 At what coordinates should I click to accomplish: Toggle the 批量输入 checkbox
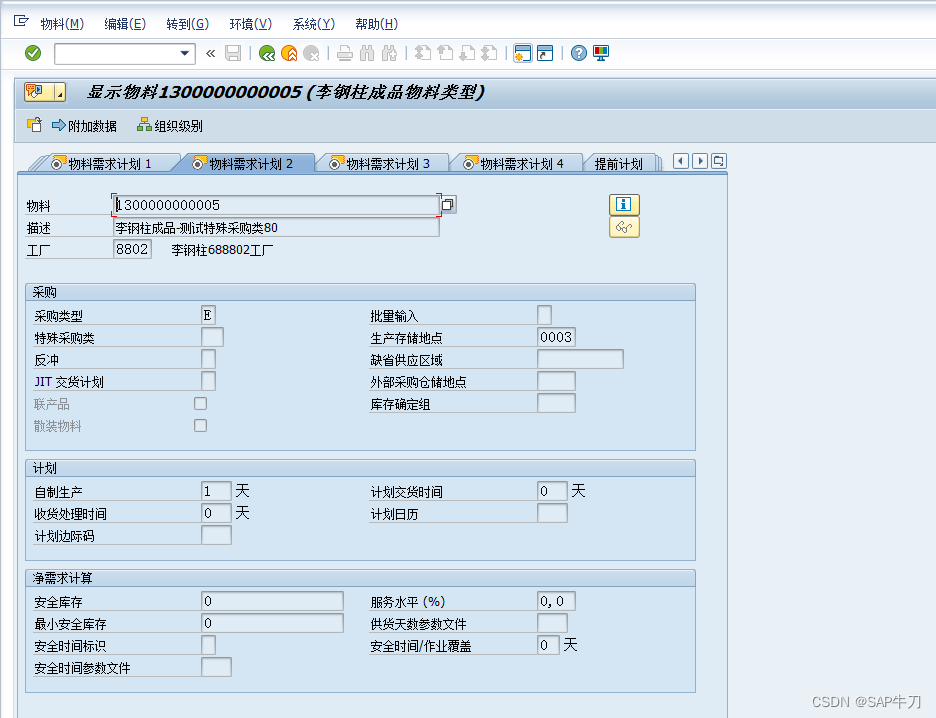[544, 315]
